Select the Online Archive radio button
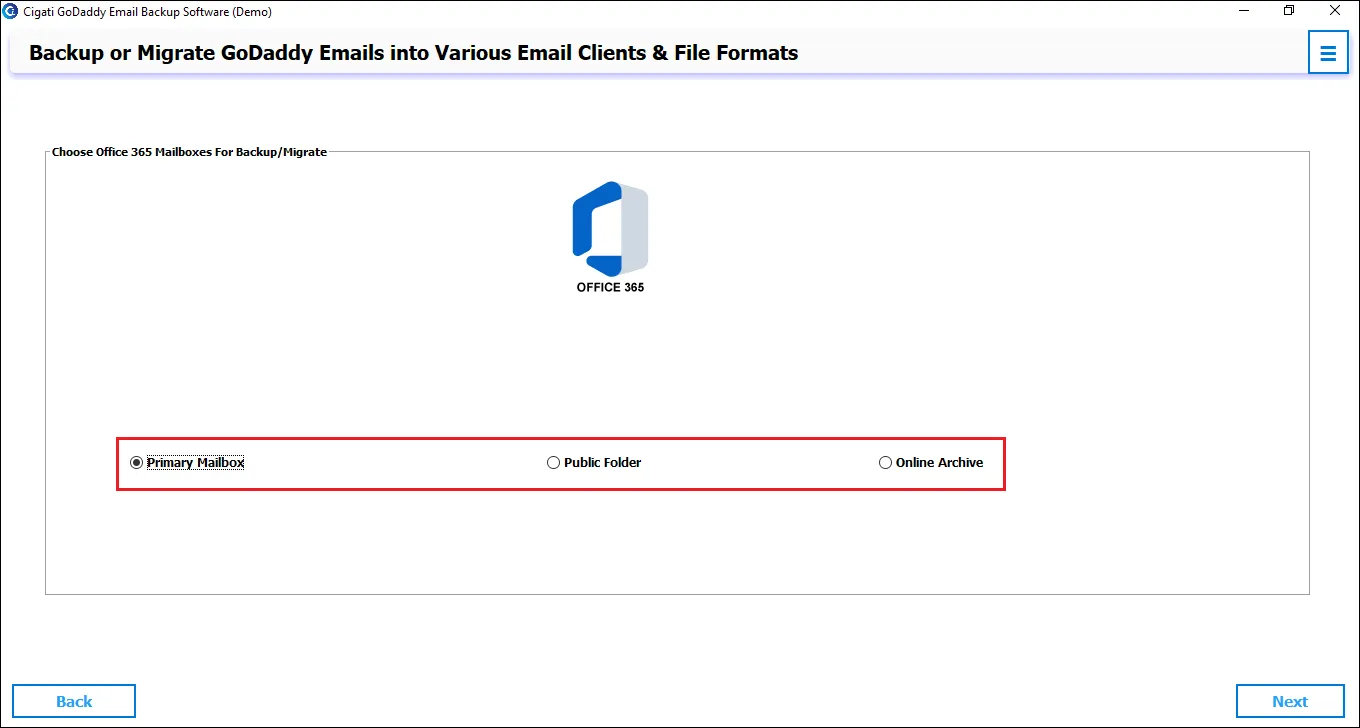 point(885,463)
